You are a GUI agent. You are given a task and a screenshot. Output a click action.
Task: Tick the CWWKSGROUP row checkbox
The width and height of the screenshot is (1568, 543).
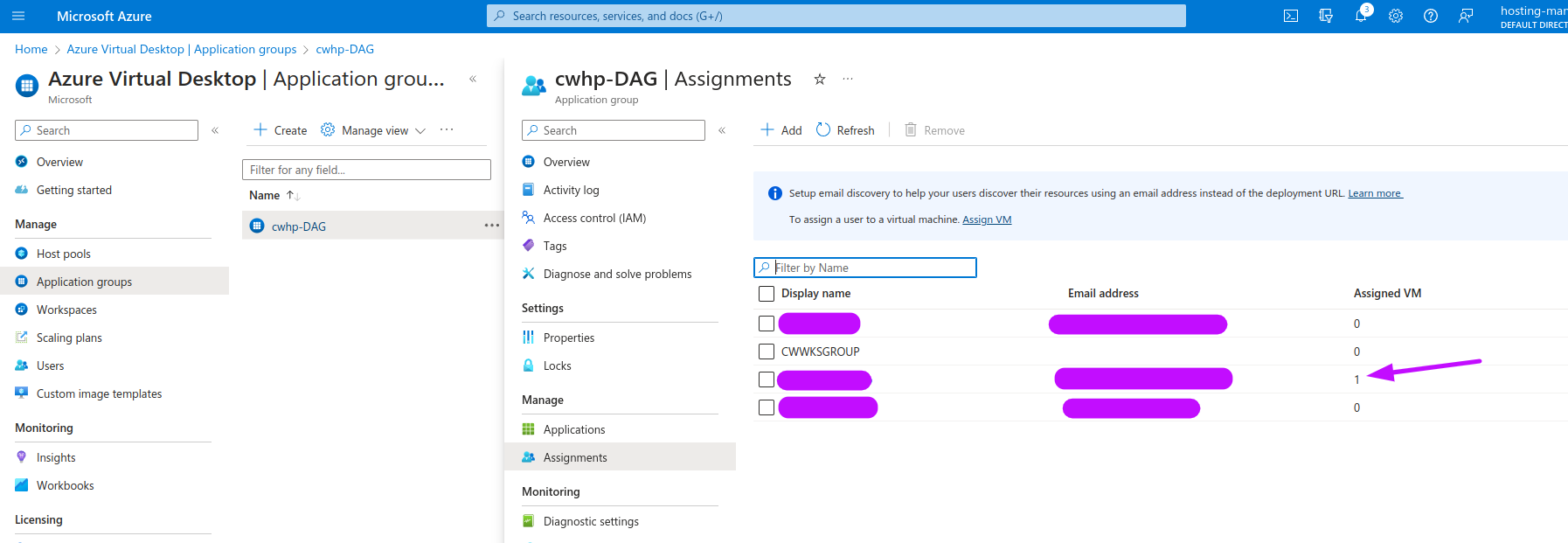coord(767,352)
